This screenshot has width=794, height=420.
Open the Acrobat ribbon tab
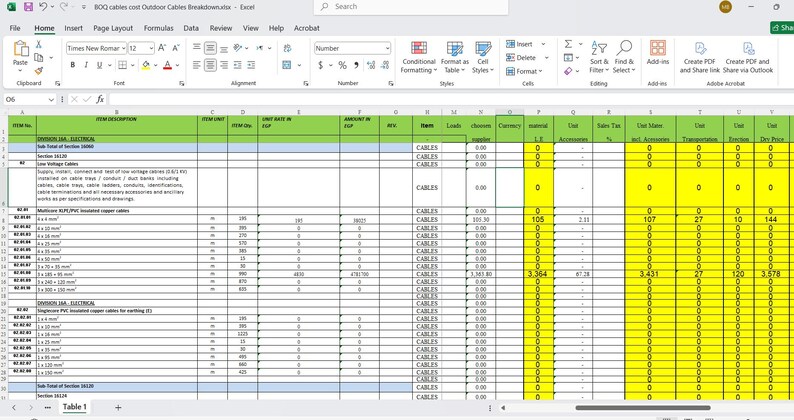click(306, 28)
